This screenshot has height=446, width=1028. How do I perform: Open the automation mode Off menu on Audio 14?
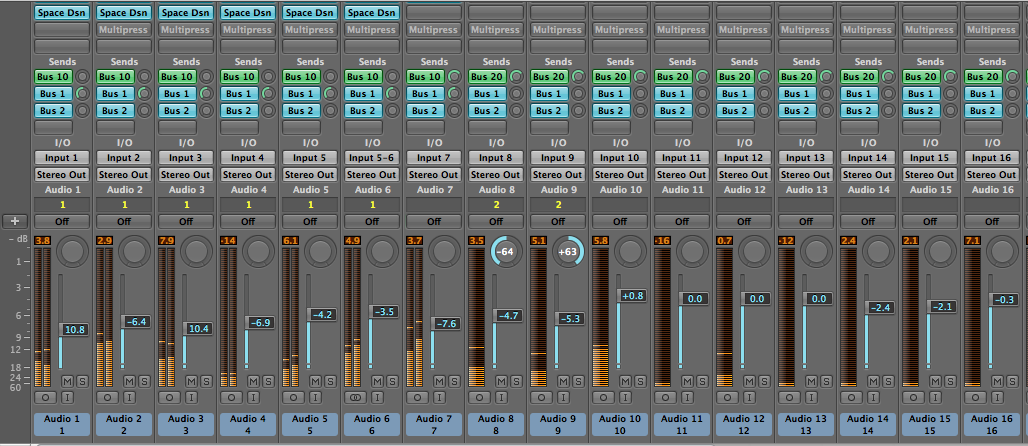(867, 222)
